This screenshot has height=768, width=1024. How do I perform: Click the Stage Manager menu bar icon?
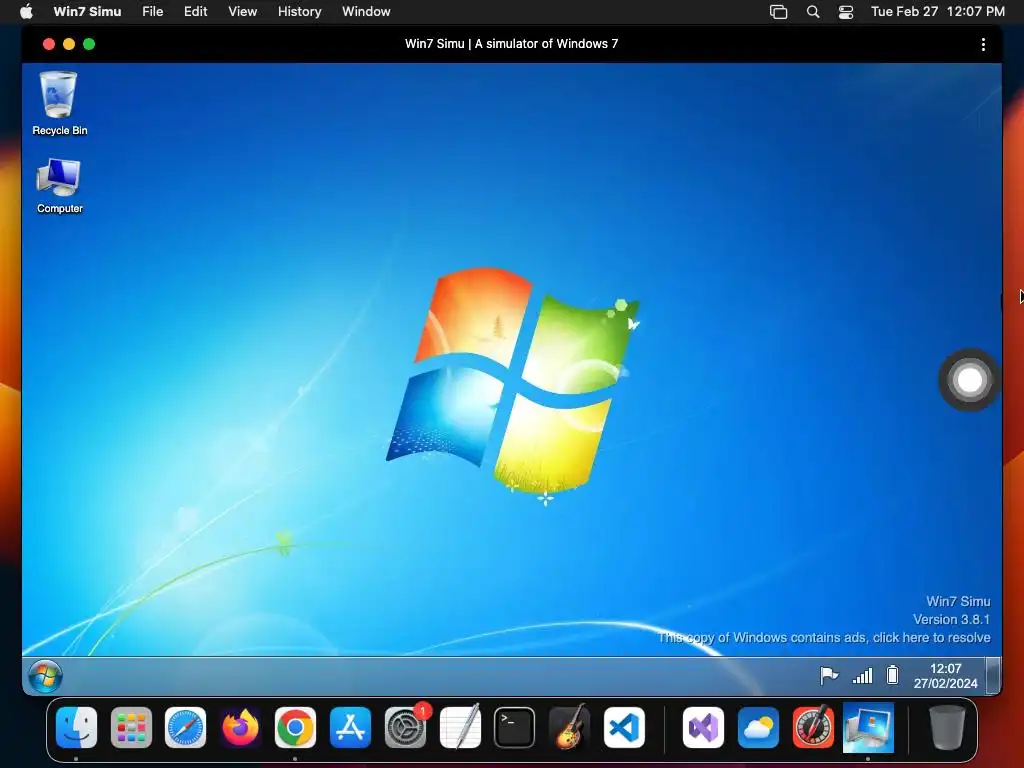click(778, 12)
